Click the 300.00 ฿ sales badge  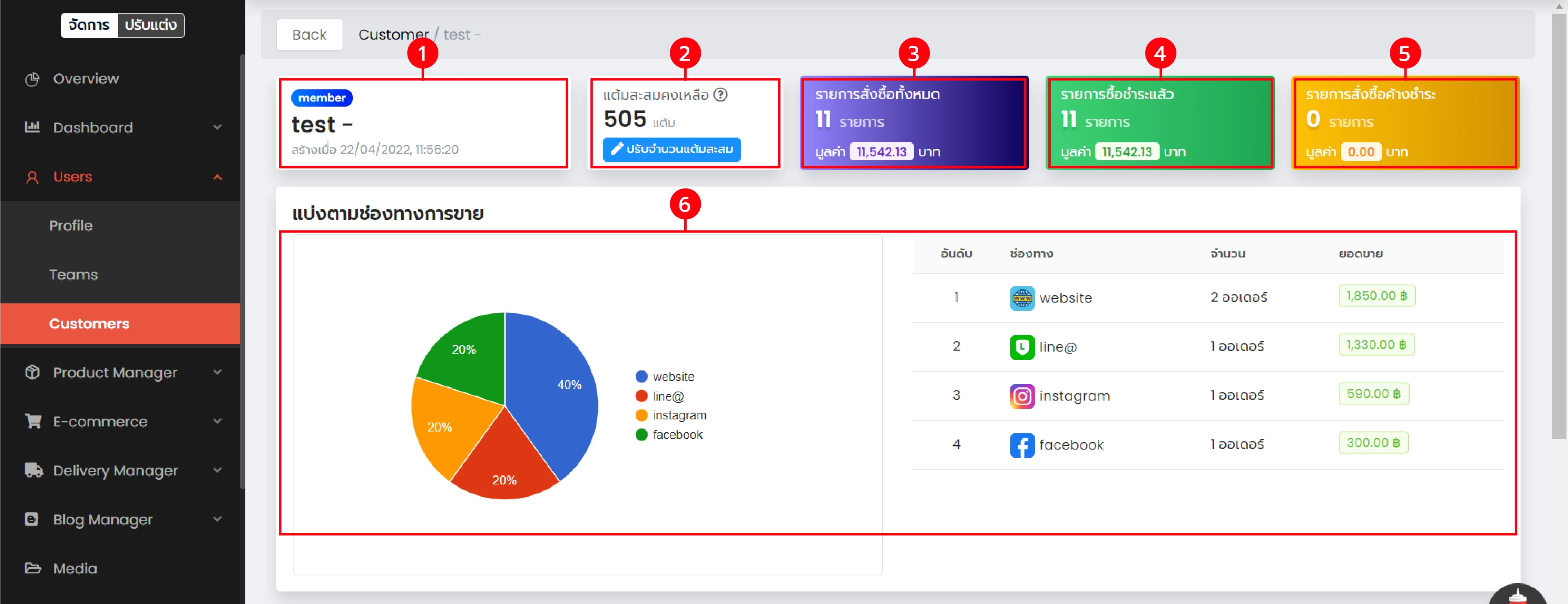pyautogui.click(x=1373, y=443)
